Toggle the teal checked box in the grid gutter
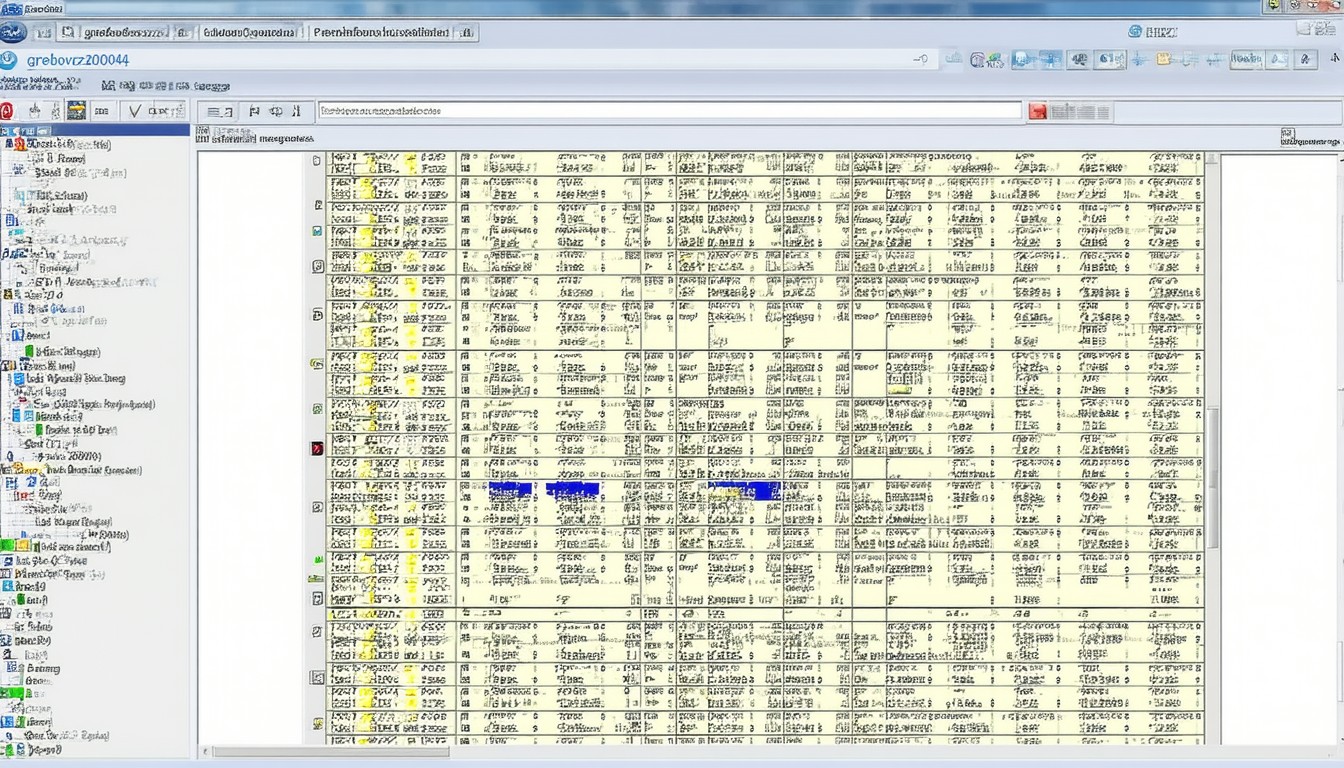The width and height of the screenshot is (1344, 768). (317, 231)
